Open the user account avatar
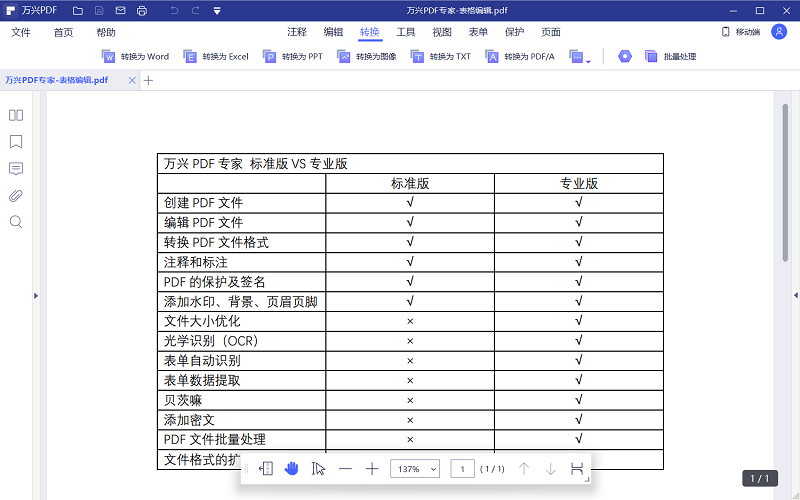800x500 pixels. point(779,32)
